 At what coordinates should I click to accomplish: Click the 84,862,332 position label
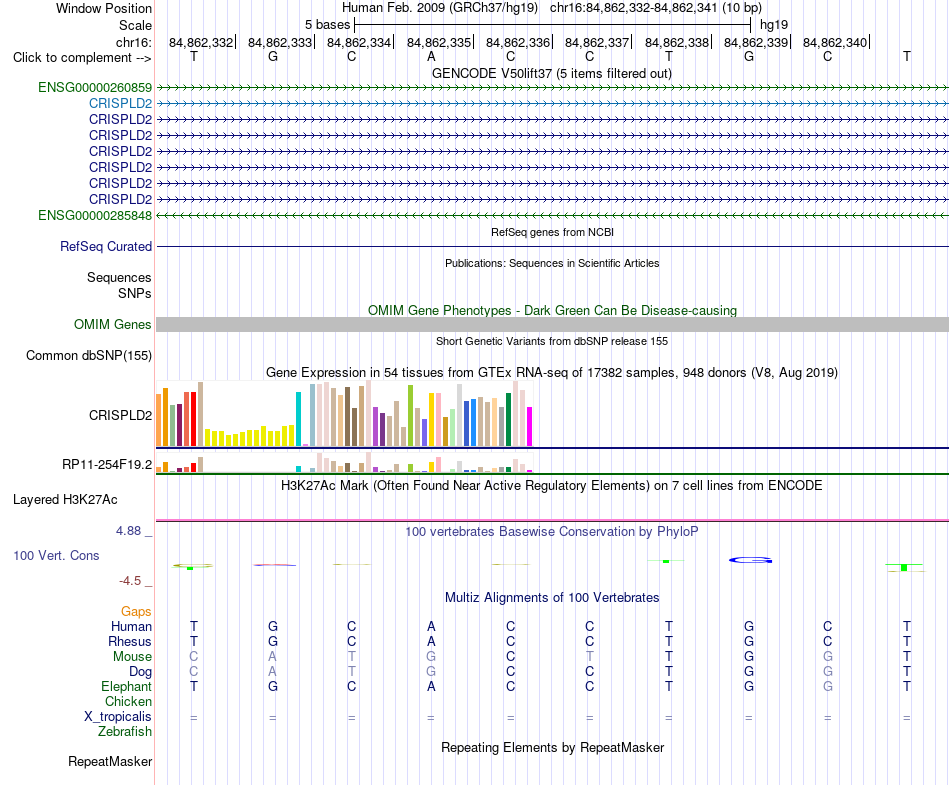pyautogui.click(x=201, y=42)
